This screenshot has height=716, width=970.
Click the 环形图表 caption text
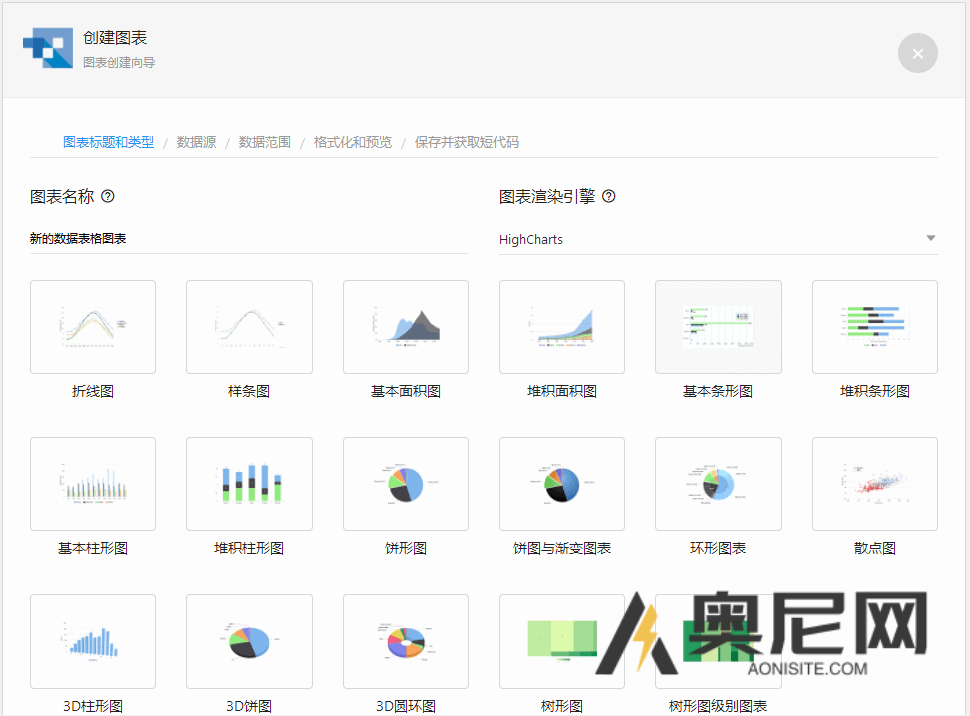[x=718, y=548]
